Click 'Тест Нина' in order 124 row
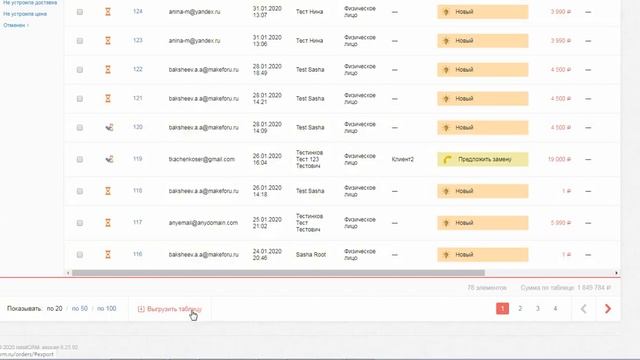 tap(309, 12)
